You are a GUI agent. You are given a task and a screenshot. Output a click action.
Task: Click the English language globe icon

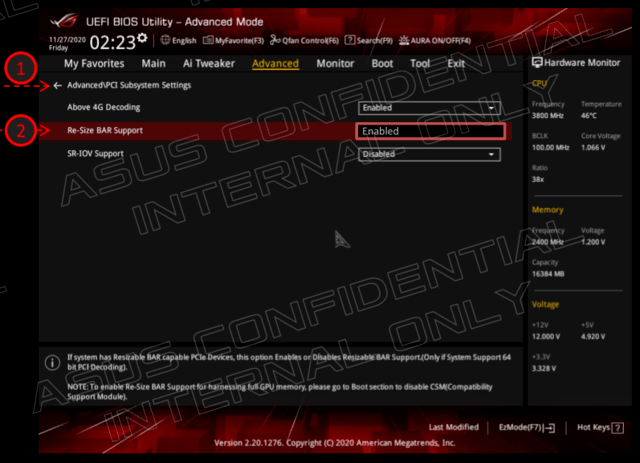165,40
